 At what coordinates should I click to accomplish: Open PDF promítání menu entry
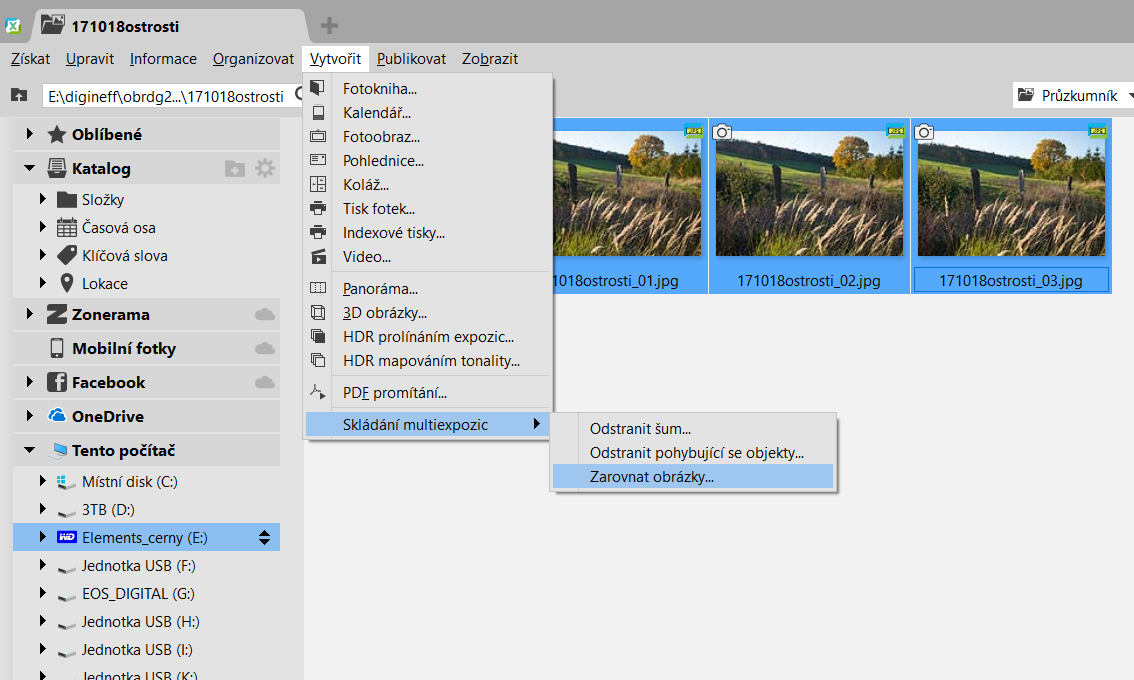point(427,393)
